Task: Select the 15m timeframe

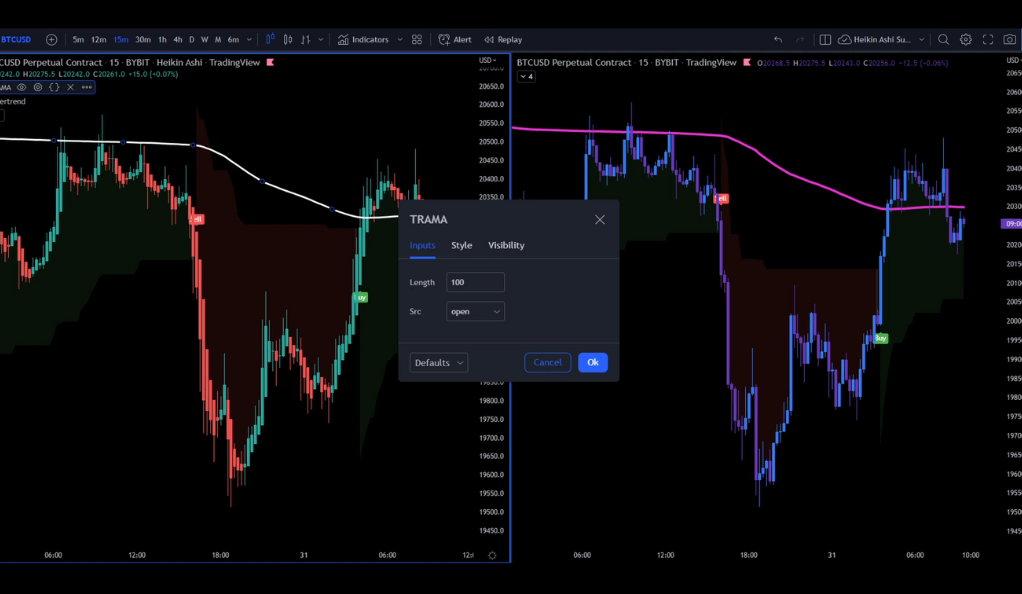Action: coord(121,40)
